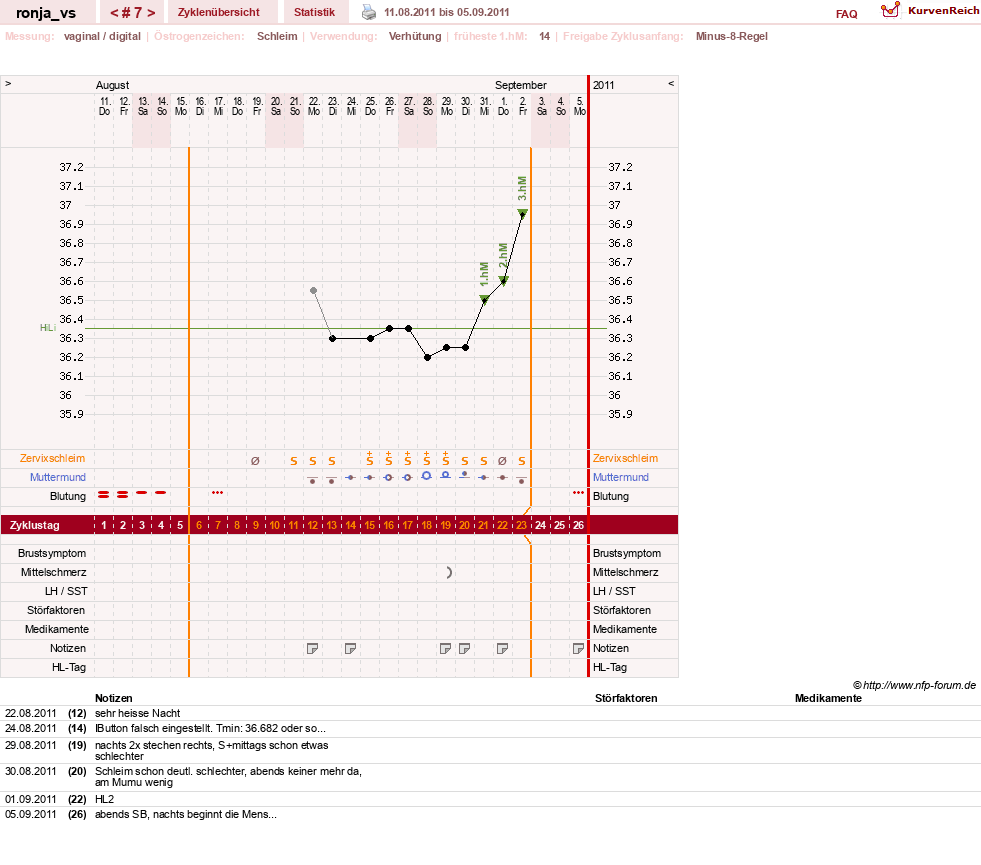The image size is (981, 865).
Task: Open the ronja_vs user tab
Action: coord(46,13)
